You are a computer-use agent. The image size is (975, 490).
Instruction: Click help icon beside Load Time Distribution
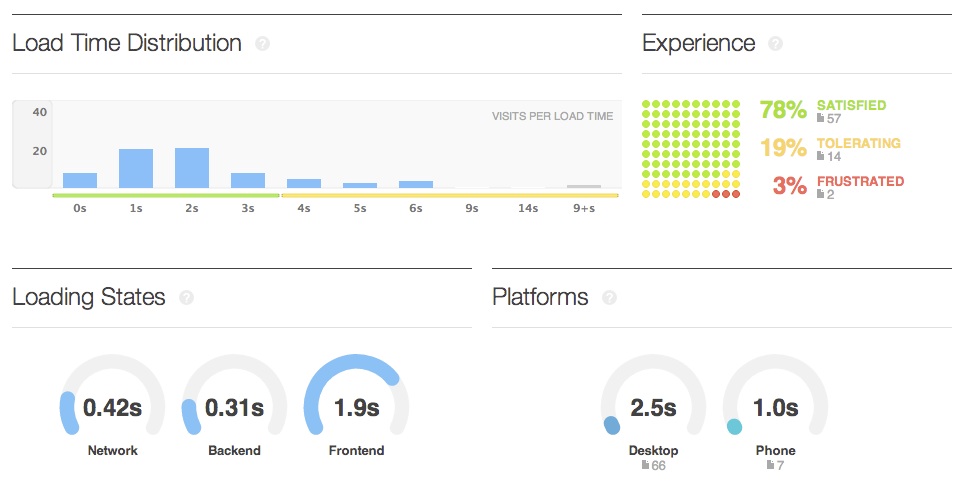(x=262, y=44)
